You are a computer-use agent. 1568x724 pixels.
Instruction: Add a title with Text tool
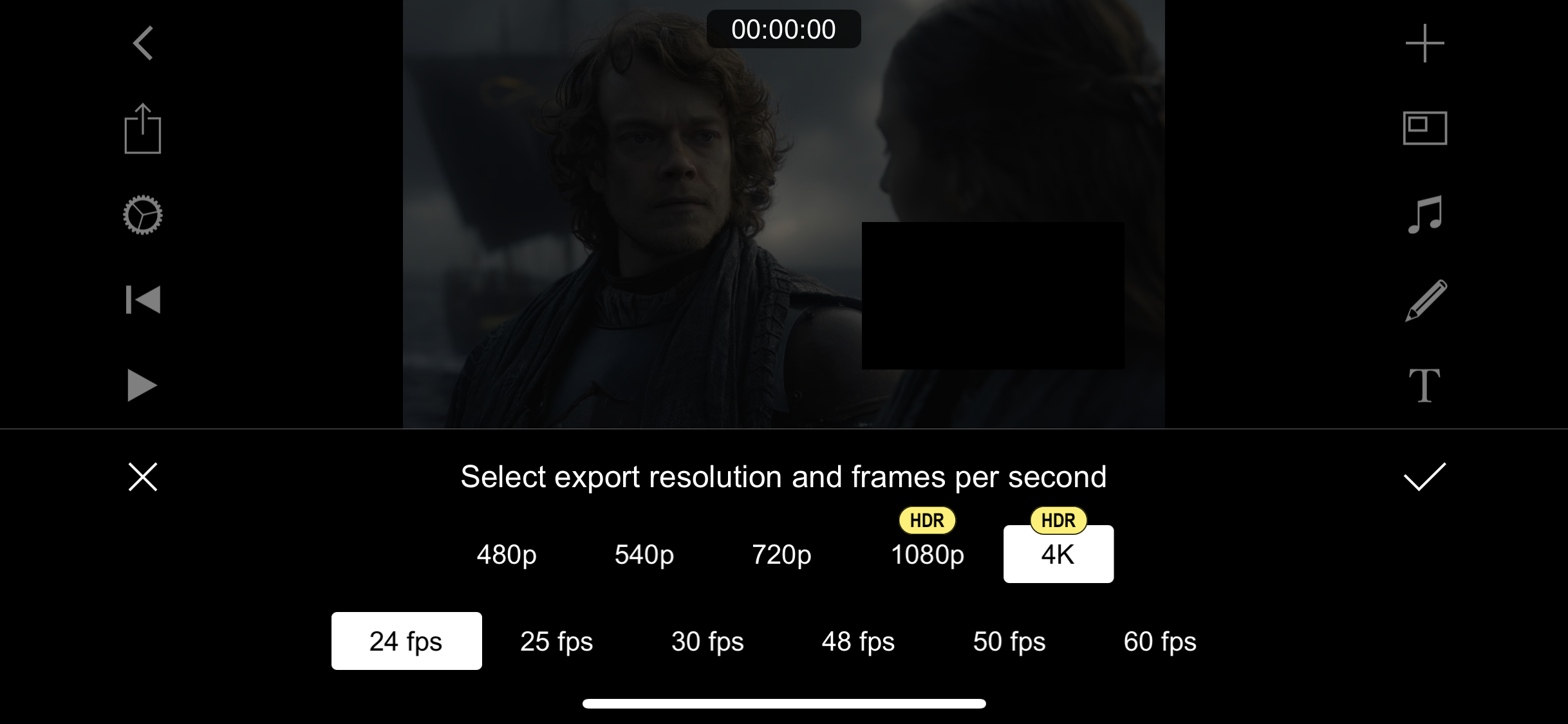(1424, 385)
